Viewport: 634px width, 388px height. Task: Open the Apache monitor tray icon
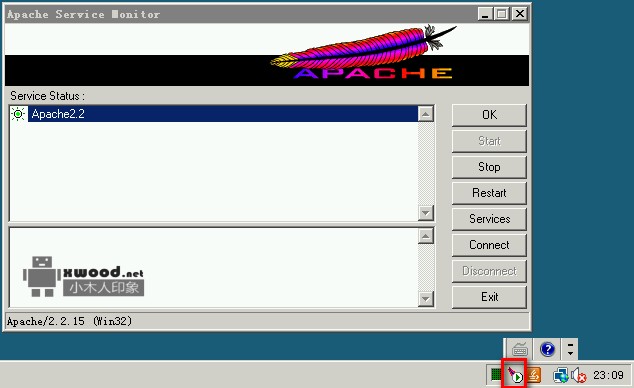pyautogui.click(x=515, y=375)
